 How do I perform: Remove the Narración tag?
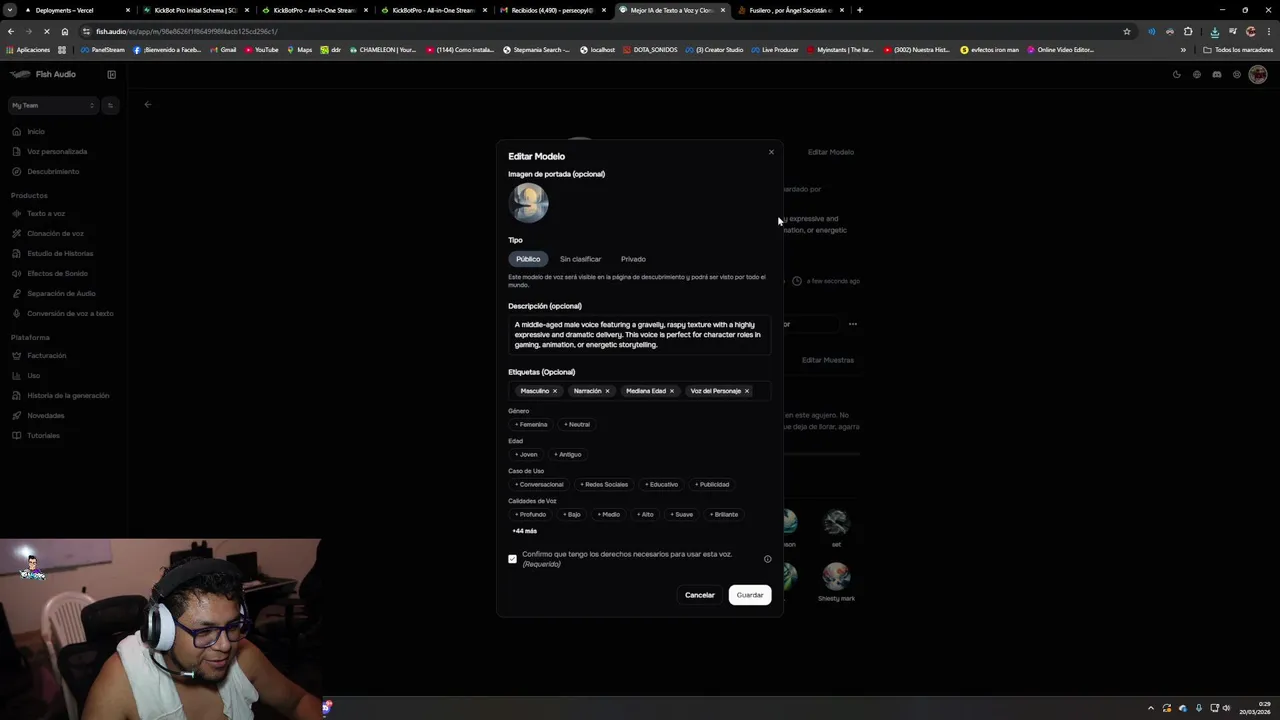(607, 391)
